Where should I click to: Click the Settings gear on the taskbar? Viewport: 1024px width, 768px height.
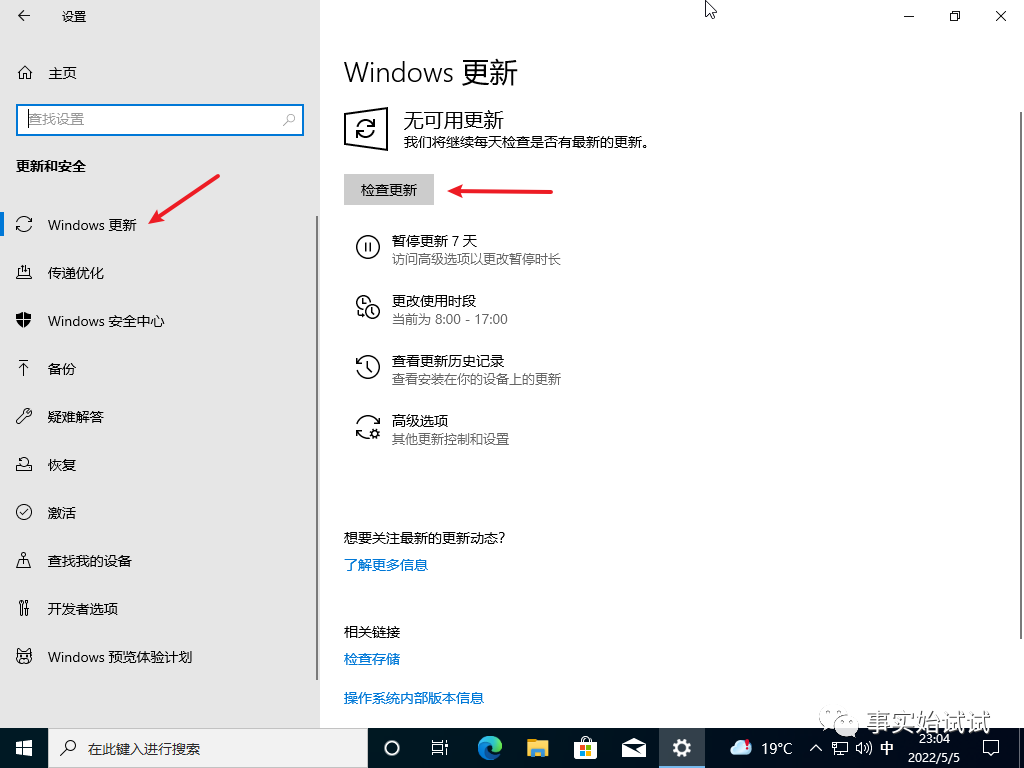pyautogui.click(x=682, y=748)
